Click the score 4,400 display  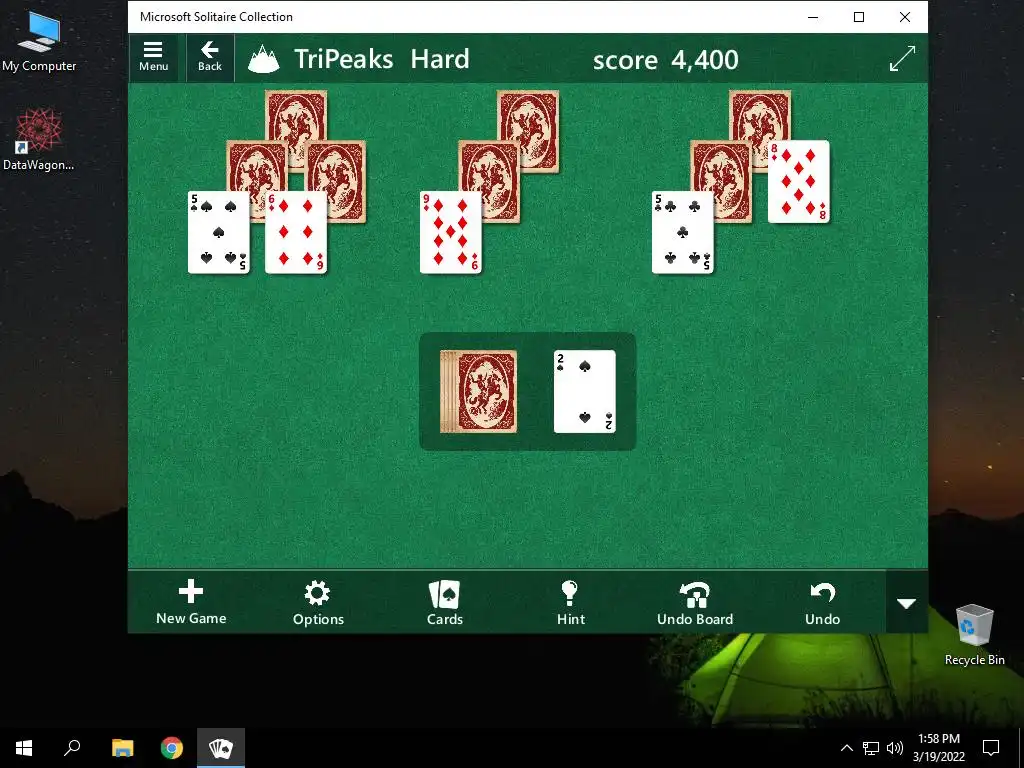tap(665, 60)
